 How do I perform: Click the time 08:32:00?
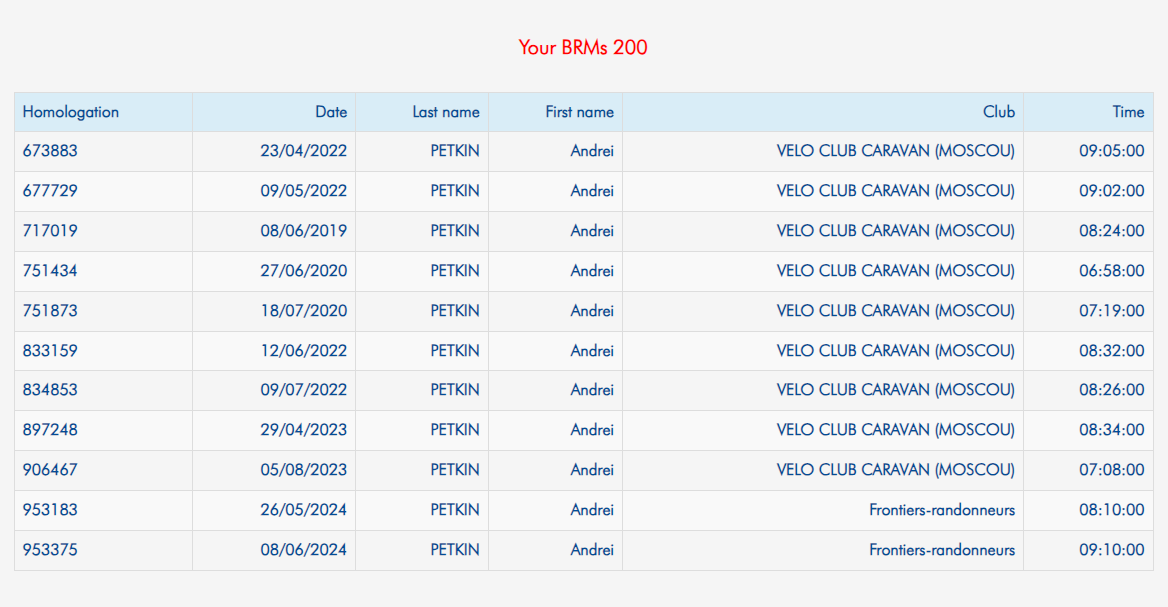pyautogui.click(x=1111, y=351)
